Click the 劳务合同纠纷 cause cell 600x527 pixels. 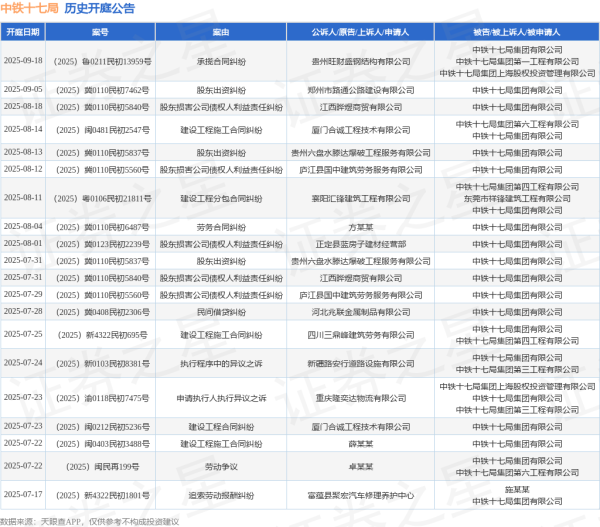tap(221, 227)
